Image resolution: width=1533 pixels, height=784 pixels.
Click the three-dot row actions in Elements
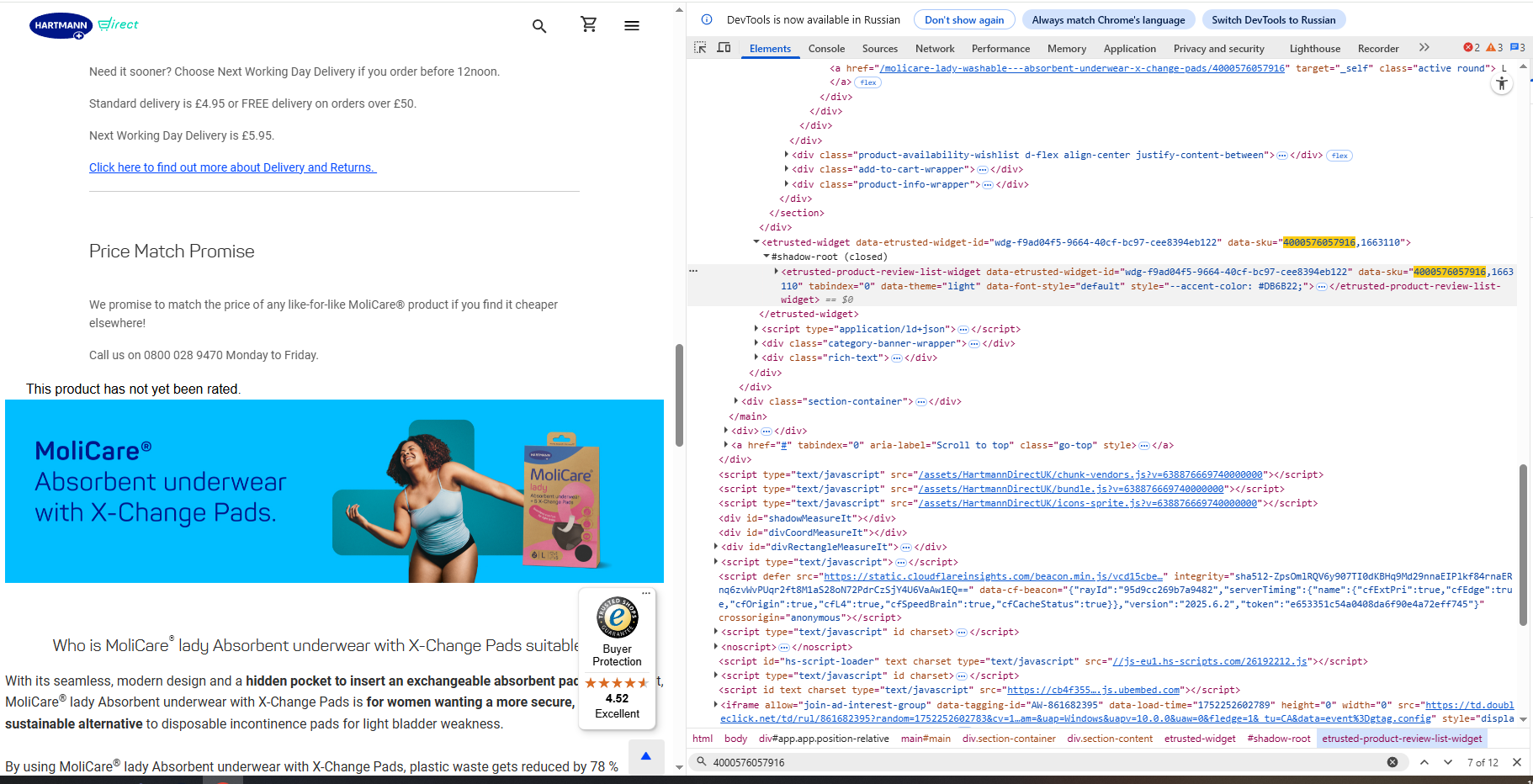[x=693, y=271]
